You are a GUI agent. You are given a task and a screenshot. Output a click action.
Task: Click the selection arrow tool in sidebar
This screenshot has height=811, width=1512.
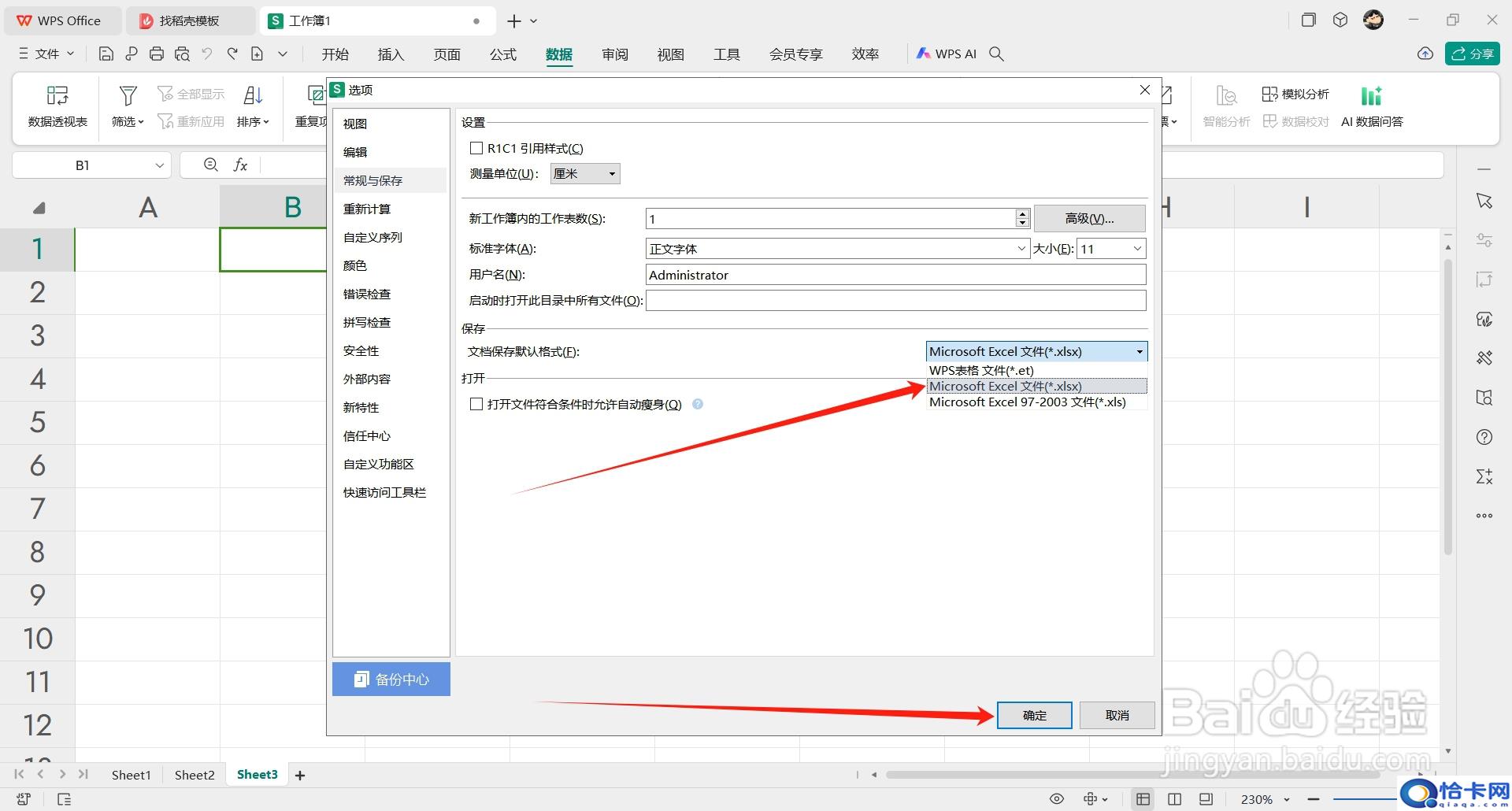pyautogui.click(x=1484, y=201)
